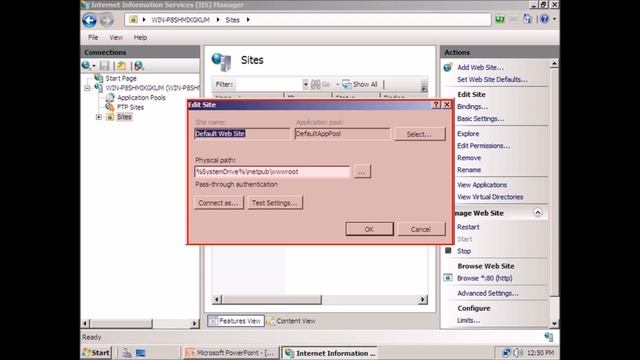Screen dimensions: 640x360
Task: Collapse the server node in tree
Action: (x=87, y=88)
